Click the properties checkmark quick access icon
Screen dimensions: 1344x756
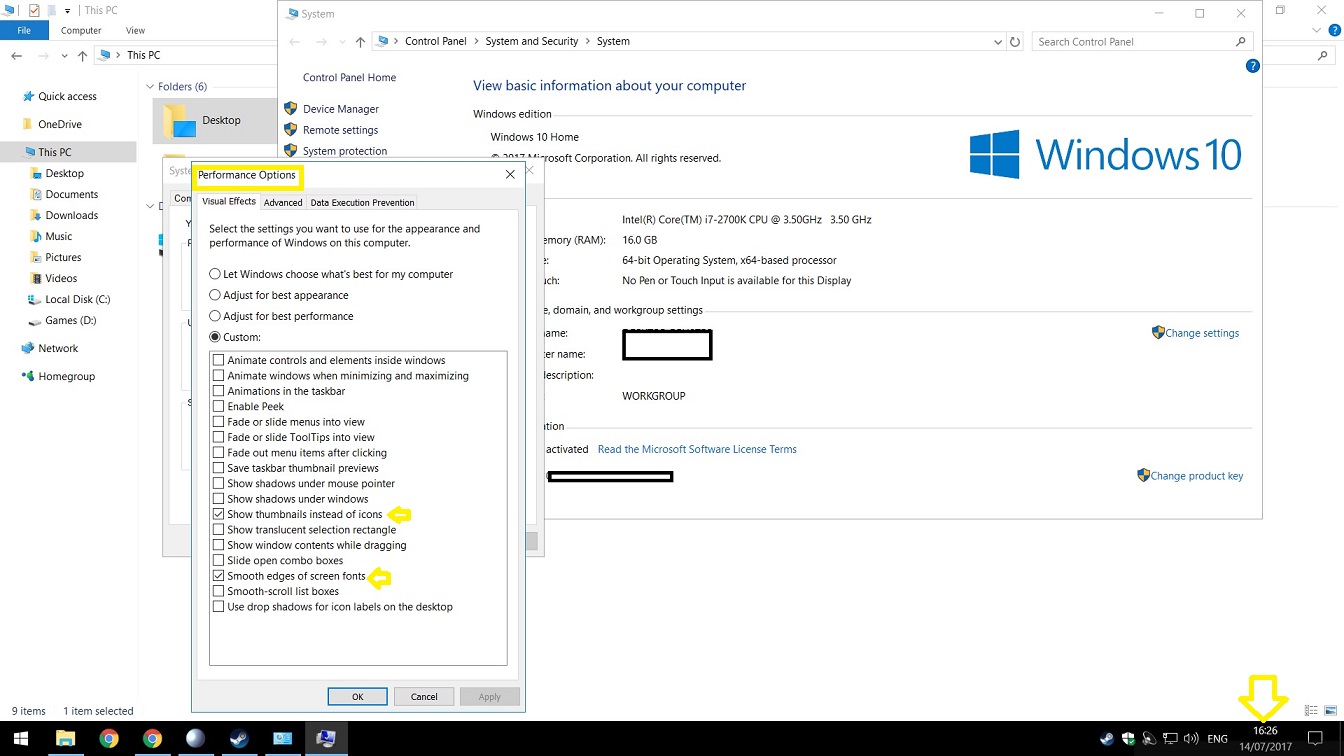33,10
